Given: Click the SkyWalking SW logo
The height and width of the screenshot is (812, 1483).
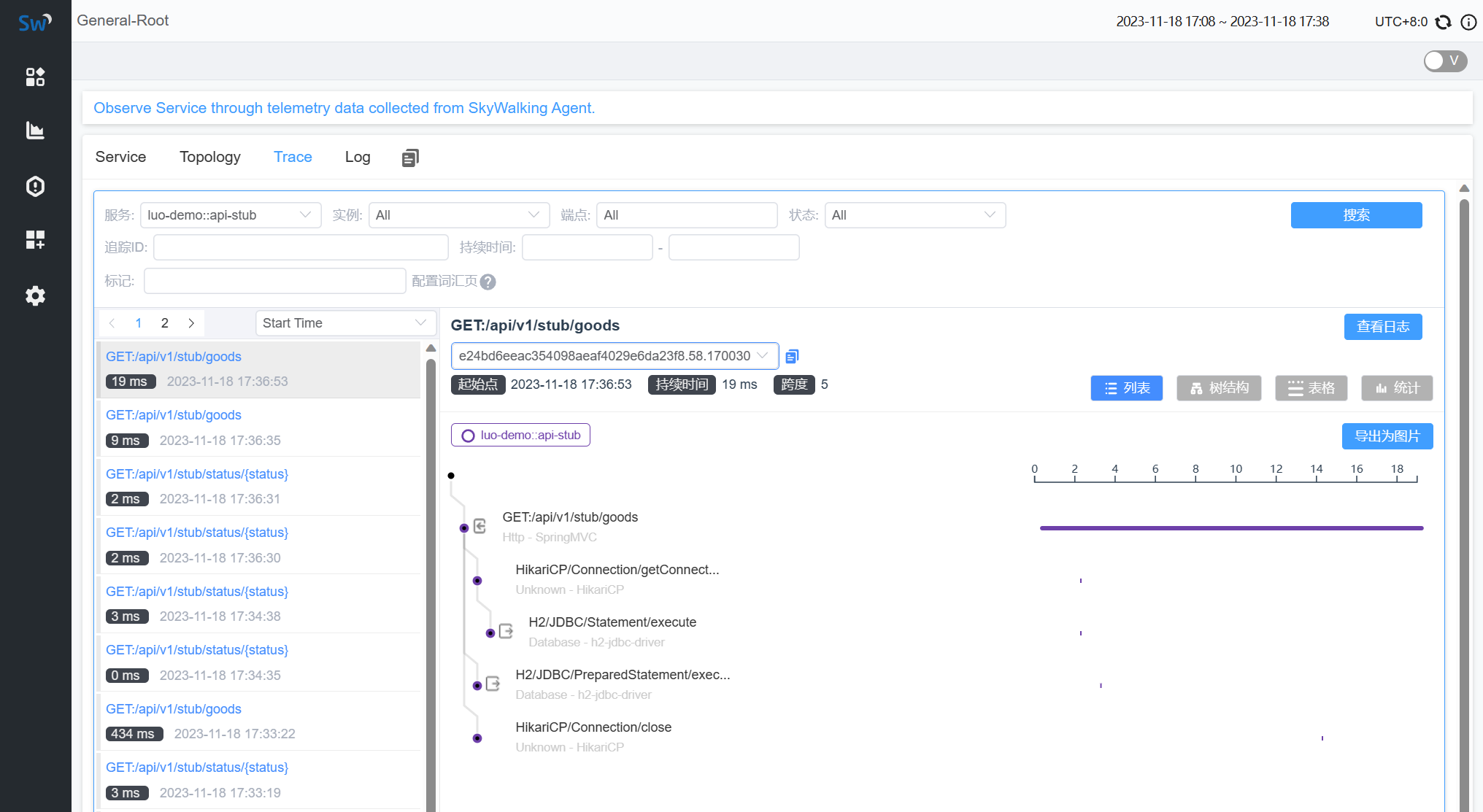Looking at the screenshot, I should coord(35,23).
